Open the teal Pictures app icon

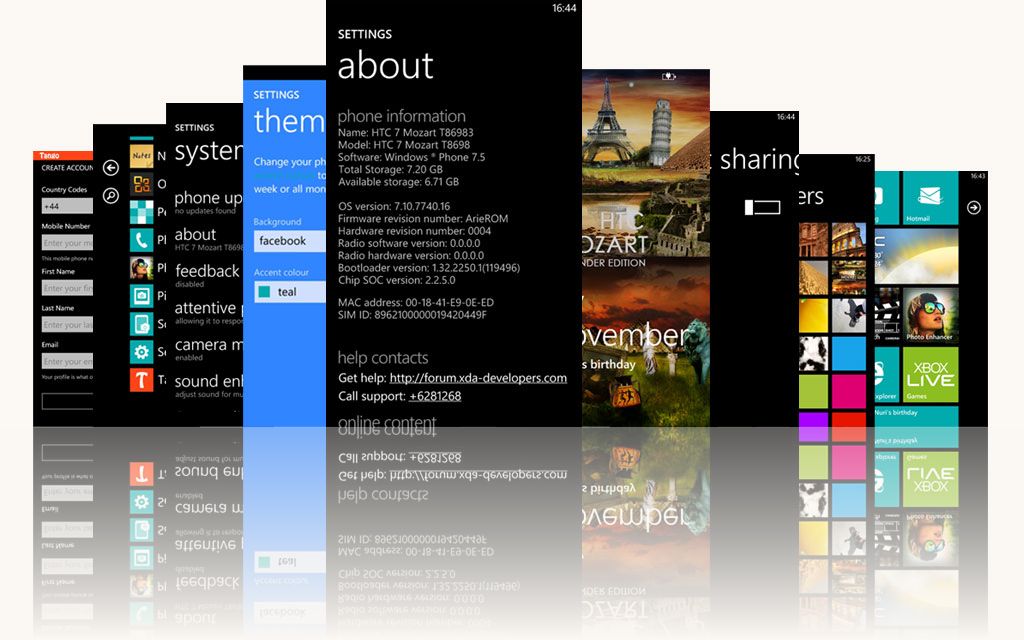141,296
